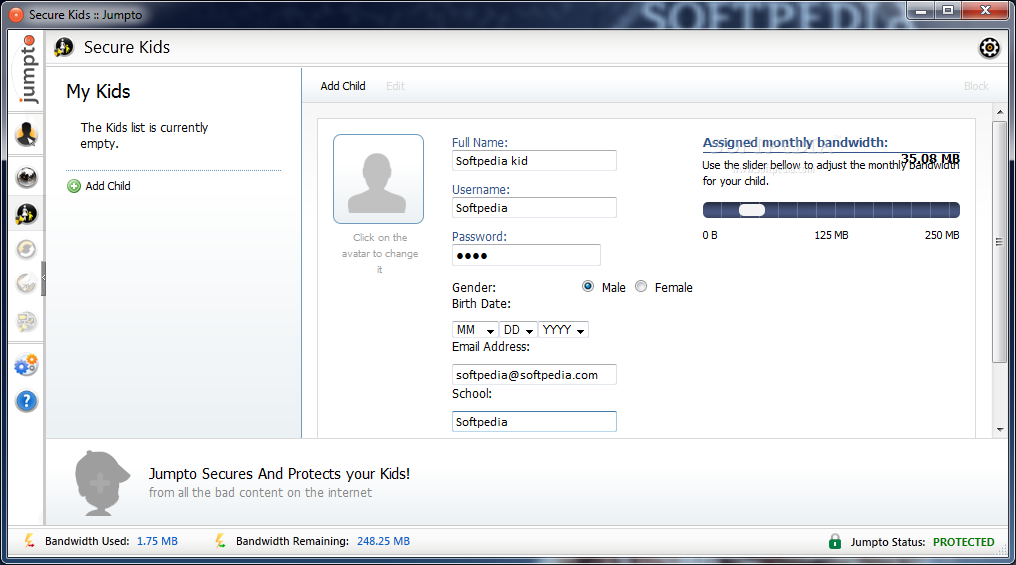Open help with the question mark icon

point(27,401)
